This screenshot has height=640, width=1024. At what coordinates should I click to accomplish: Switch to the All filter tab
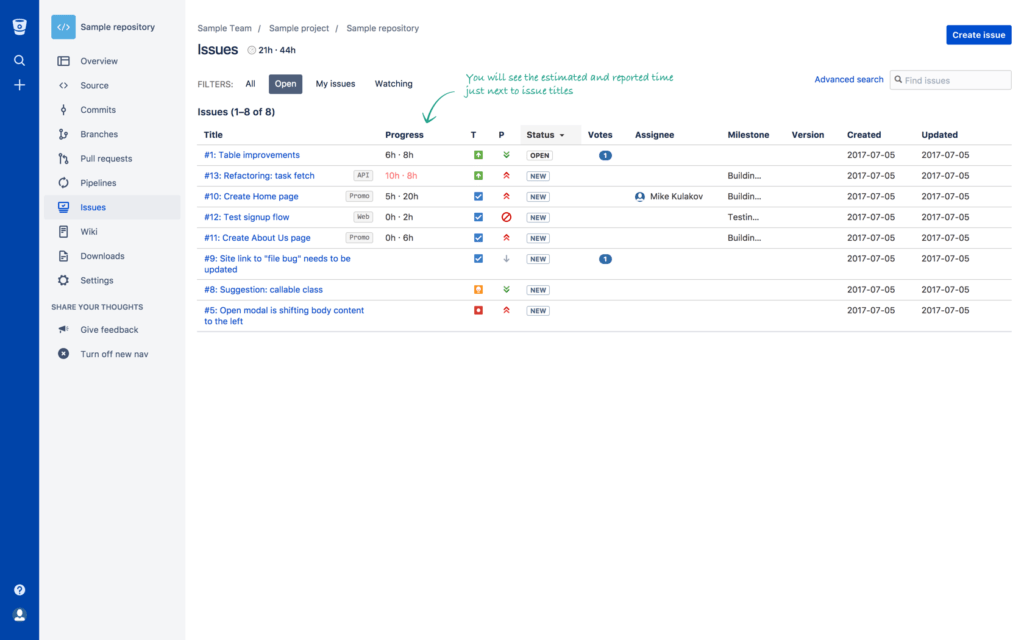coord(250,84)
